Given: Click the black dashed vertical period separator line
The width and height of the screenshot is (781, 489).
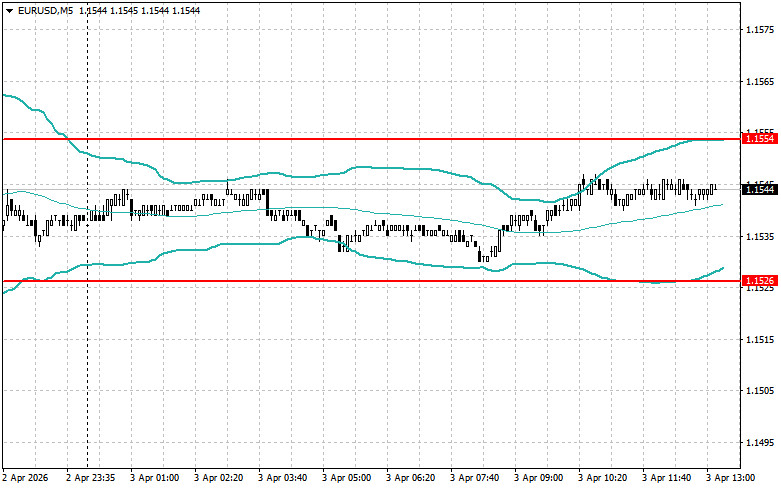Looking at the screenshot, I should point(88,234).
